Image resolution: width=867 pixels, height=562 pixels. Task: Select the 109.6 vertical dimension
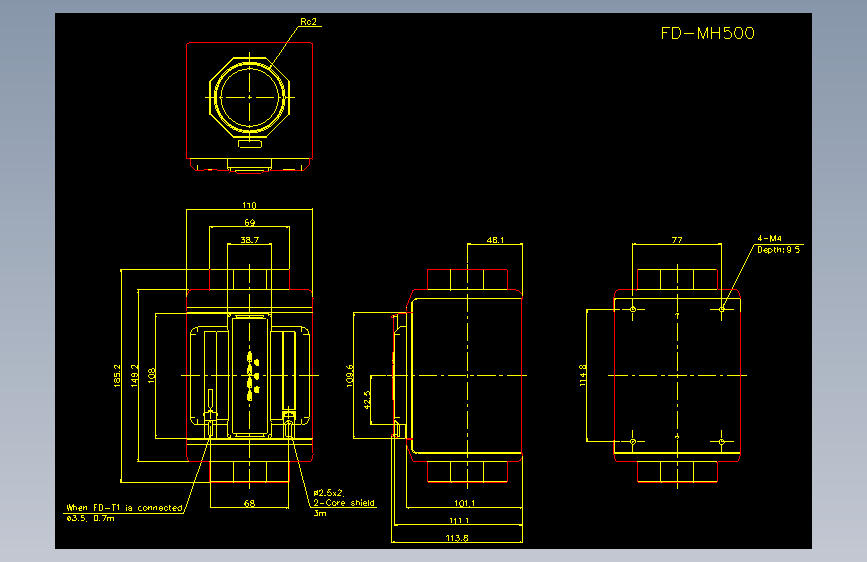349,376
